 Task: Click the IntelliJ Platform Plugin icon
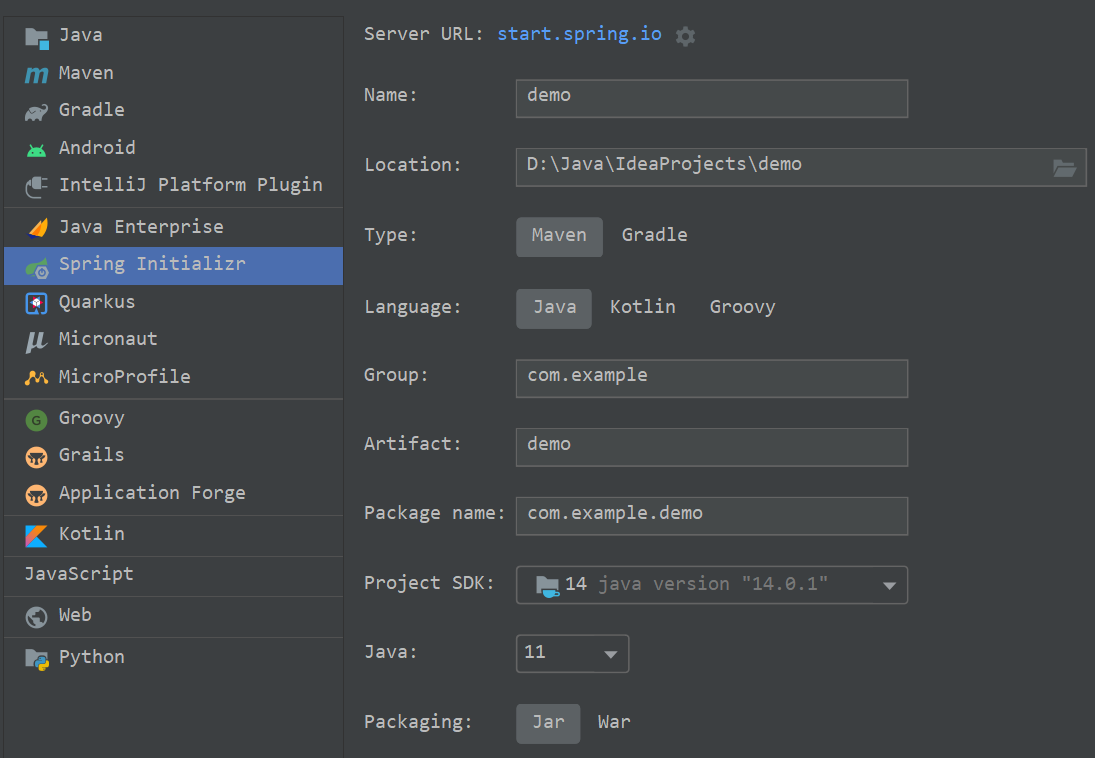pos(36,187)
